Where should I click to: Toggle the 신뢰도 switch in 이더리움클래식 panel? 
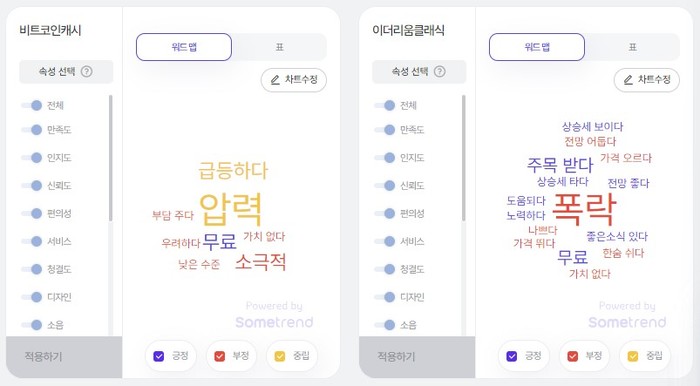pyautogui.click(x=385, y=186)
